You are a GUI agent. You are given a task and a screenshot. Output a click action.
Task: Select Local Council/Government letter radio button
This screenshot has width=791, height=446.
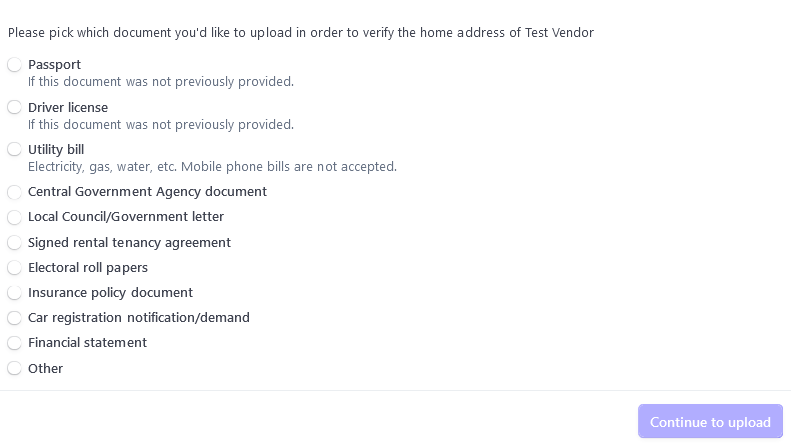point(14,217)
